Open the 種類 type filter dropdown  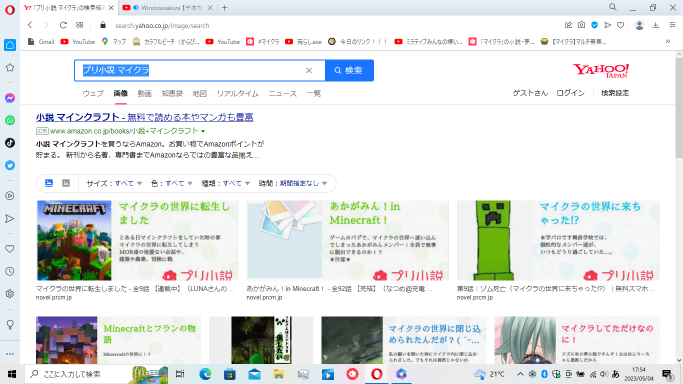pyautogui.click(x=225, y=183)
